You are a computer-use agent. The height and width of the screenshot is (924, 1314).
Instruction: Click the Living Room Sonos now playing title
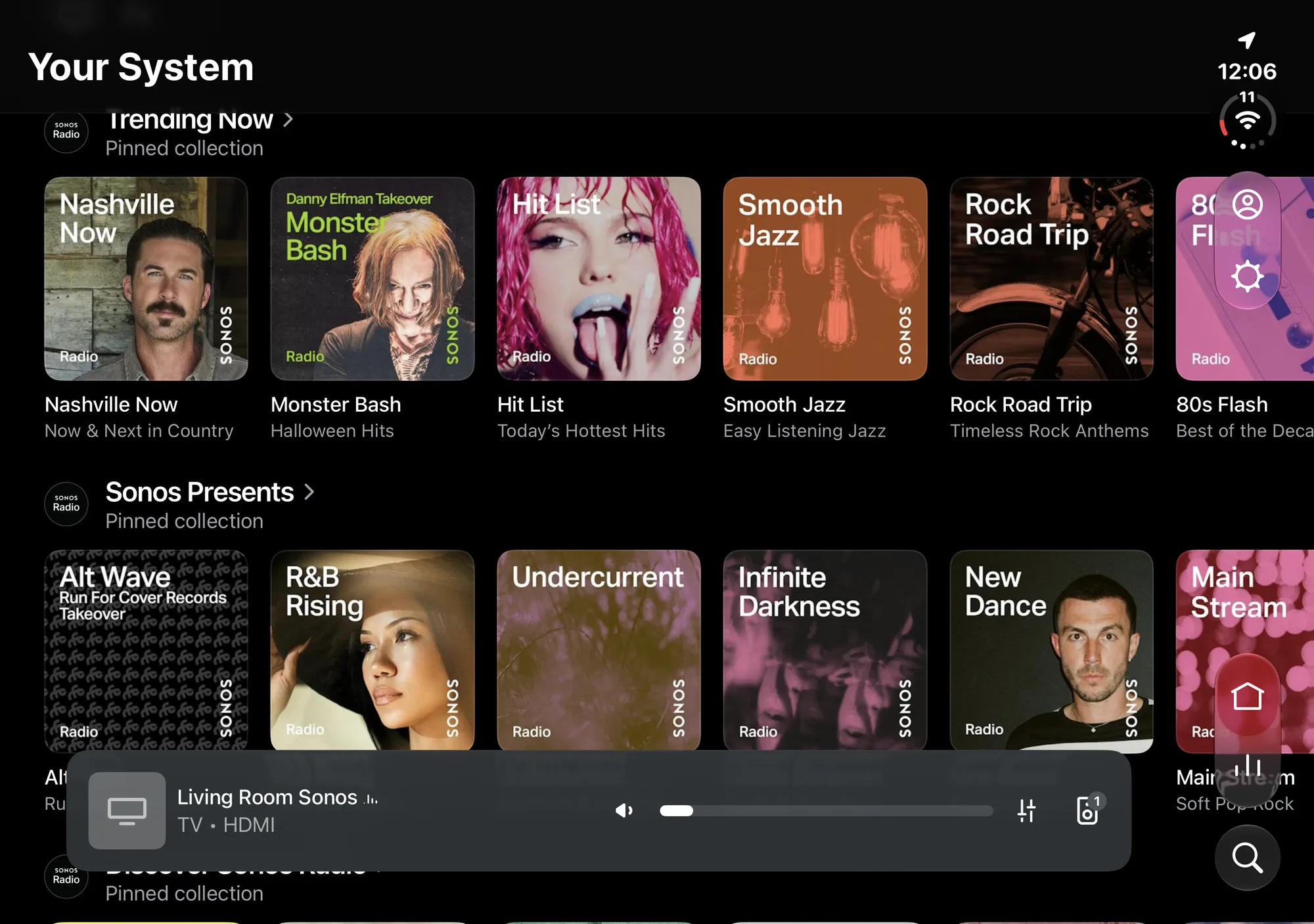click(267, 797)
